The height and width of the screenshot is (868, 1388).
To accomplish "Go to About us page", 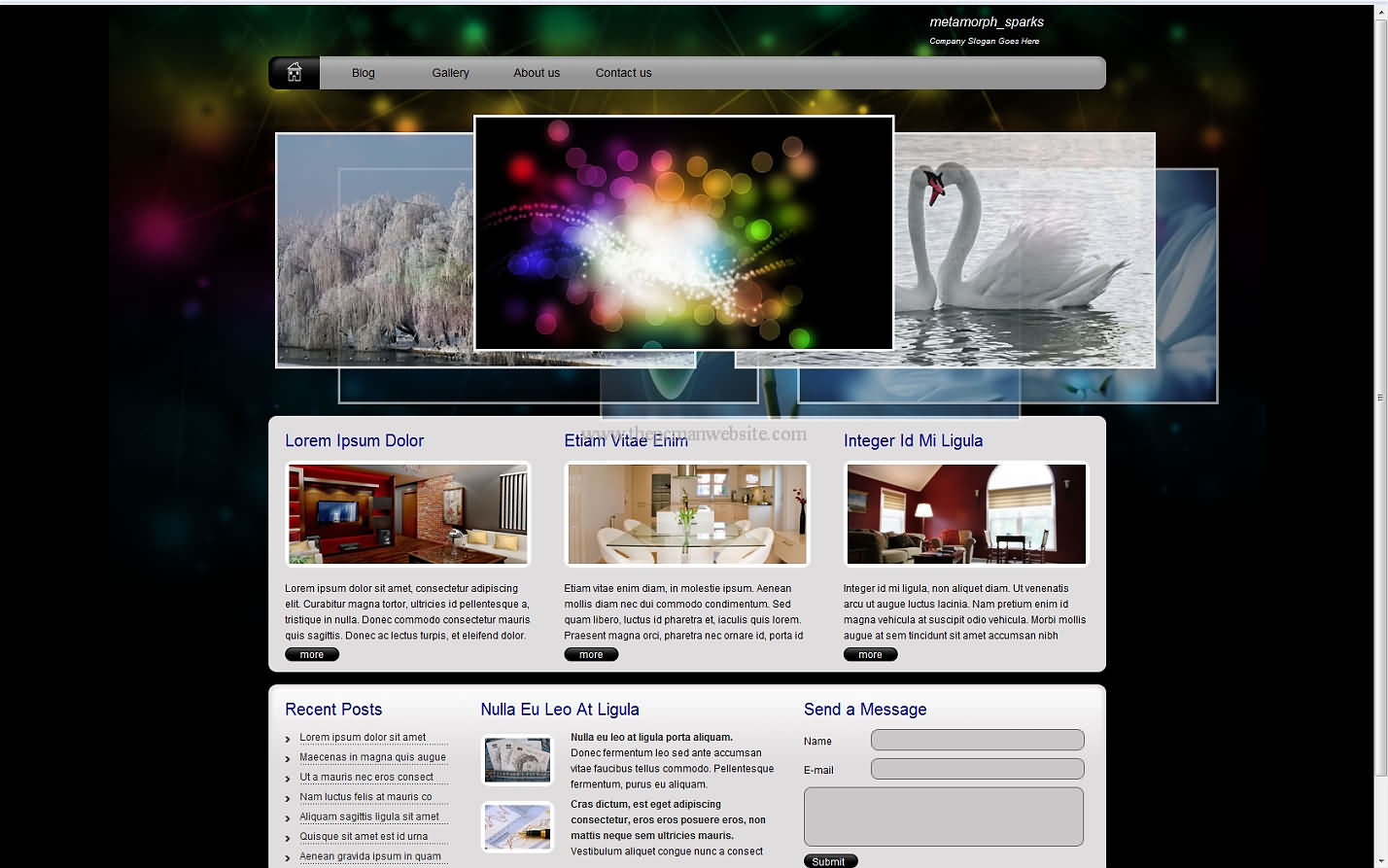I will click(x=537, y=73).
